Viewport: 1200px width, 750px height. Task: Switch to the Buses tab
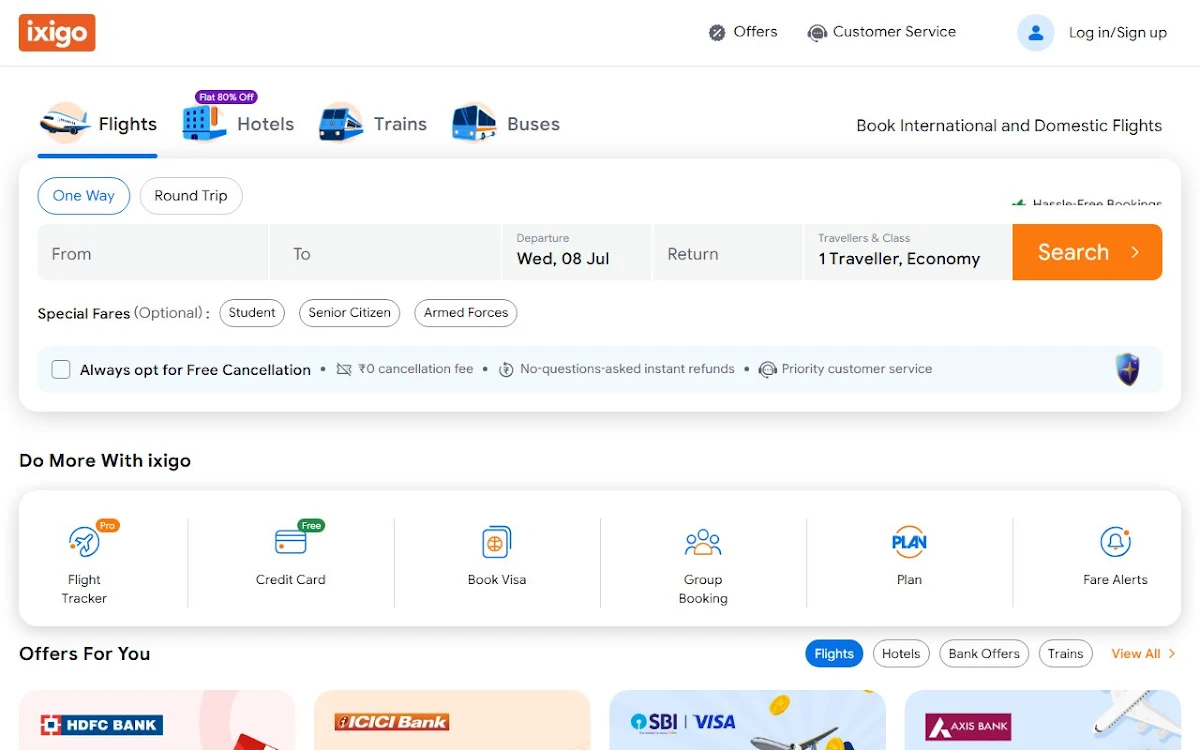506,124
